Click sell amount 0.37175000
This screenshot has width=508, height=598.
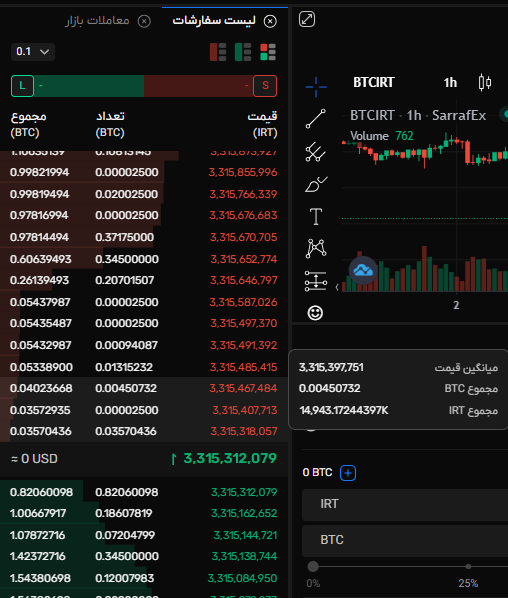pyautogui.click(x=125, y=237)
